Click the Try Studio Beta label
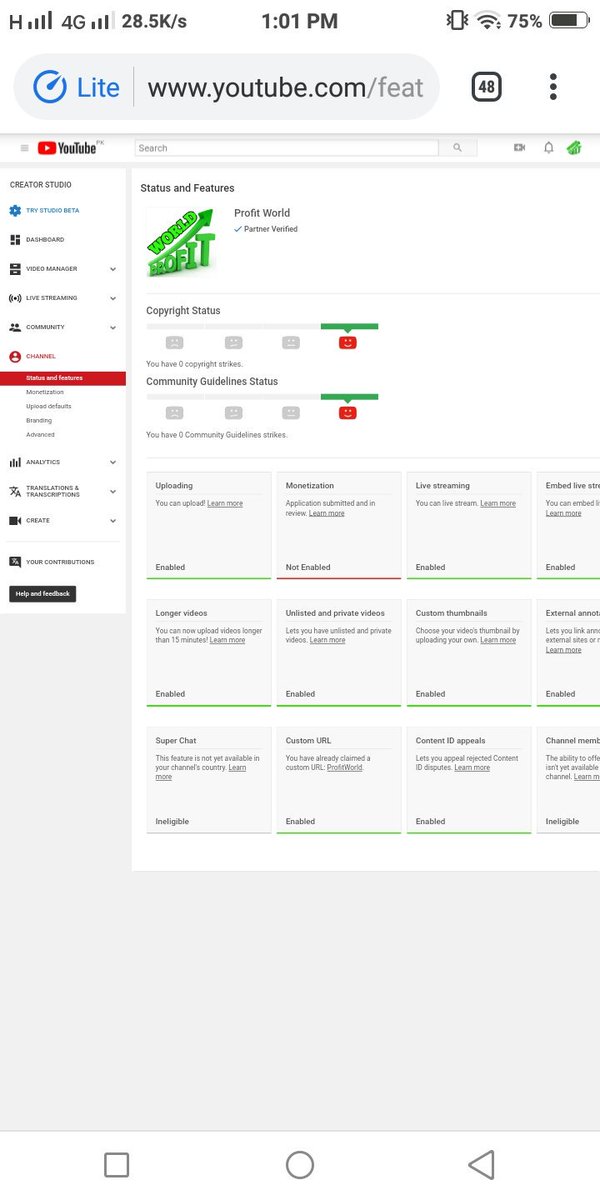Image resolution: width=600 pixels, height=1200 pixels. tap(53, 211)
